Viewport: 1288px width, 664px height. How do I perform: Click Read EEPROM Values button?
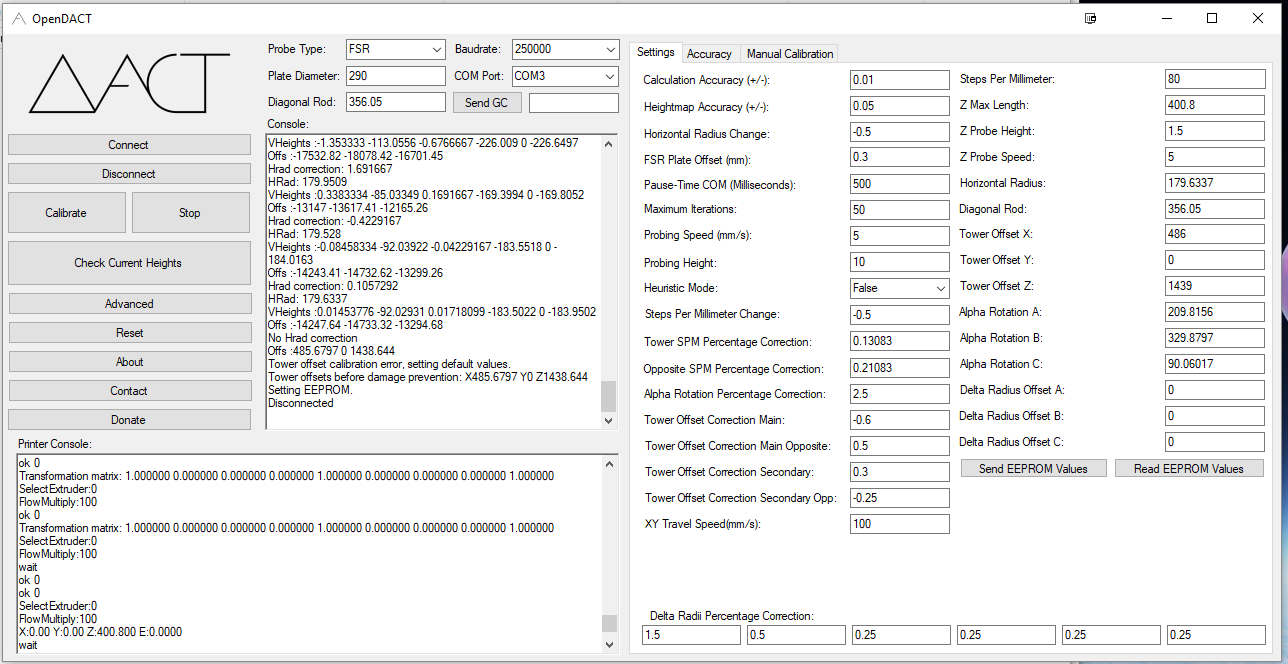click(x=1189, y=468)
